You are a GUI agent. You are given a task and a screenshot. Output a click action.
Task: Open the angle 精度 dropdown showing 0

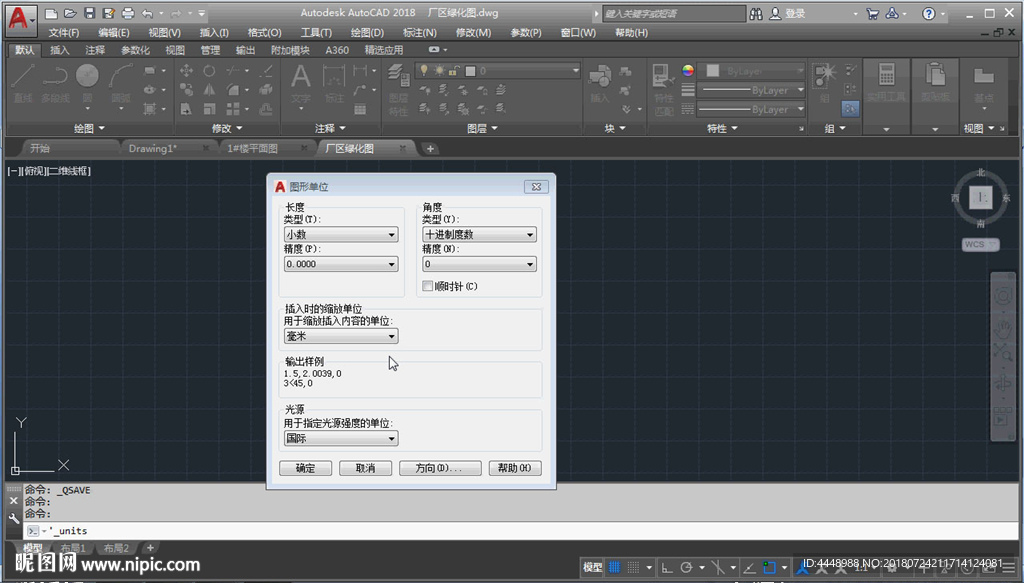(479, 264)
